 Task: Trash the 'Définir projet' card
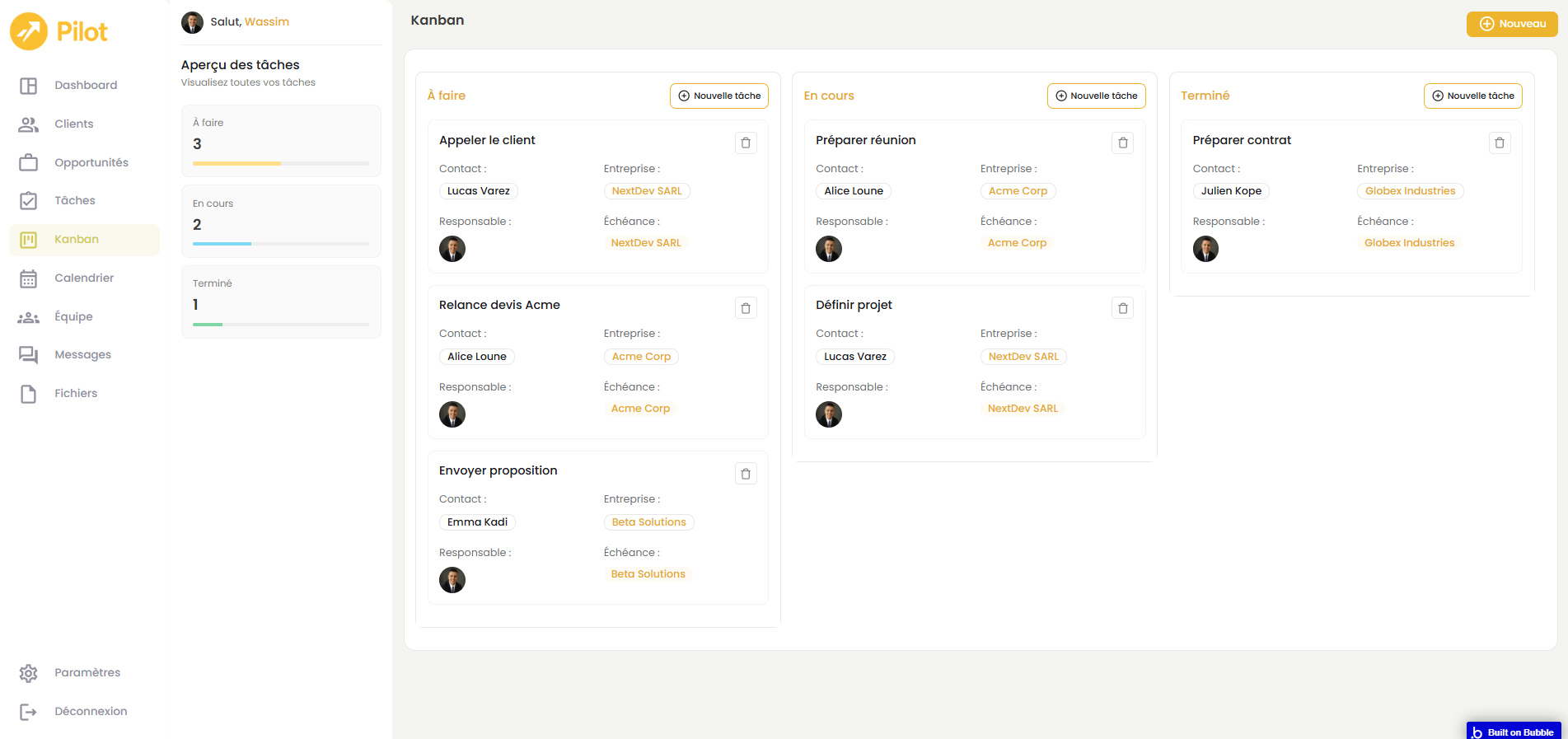tap(1122, 308)
